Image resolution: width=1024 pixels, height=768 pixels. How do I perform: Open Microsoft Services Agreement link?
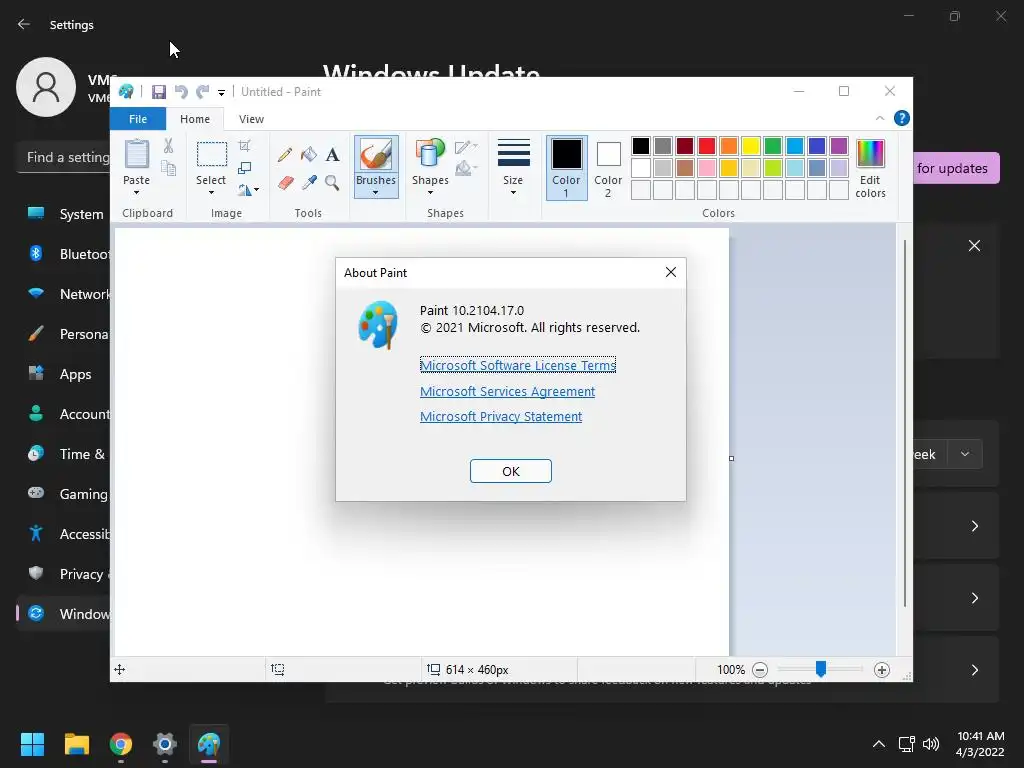507,391
